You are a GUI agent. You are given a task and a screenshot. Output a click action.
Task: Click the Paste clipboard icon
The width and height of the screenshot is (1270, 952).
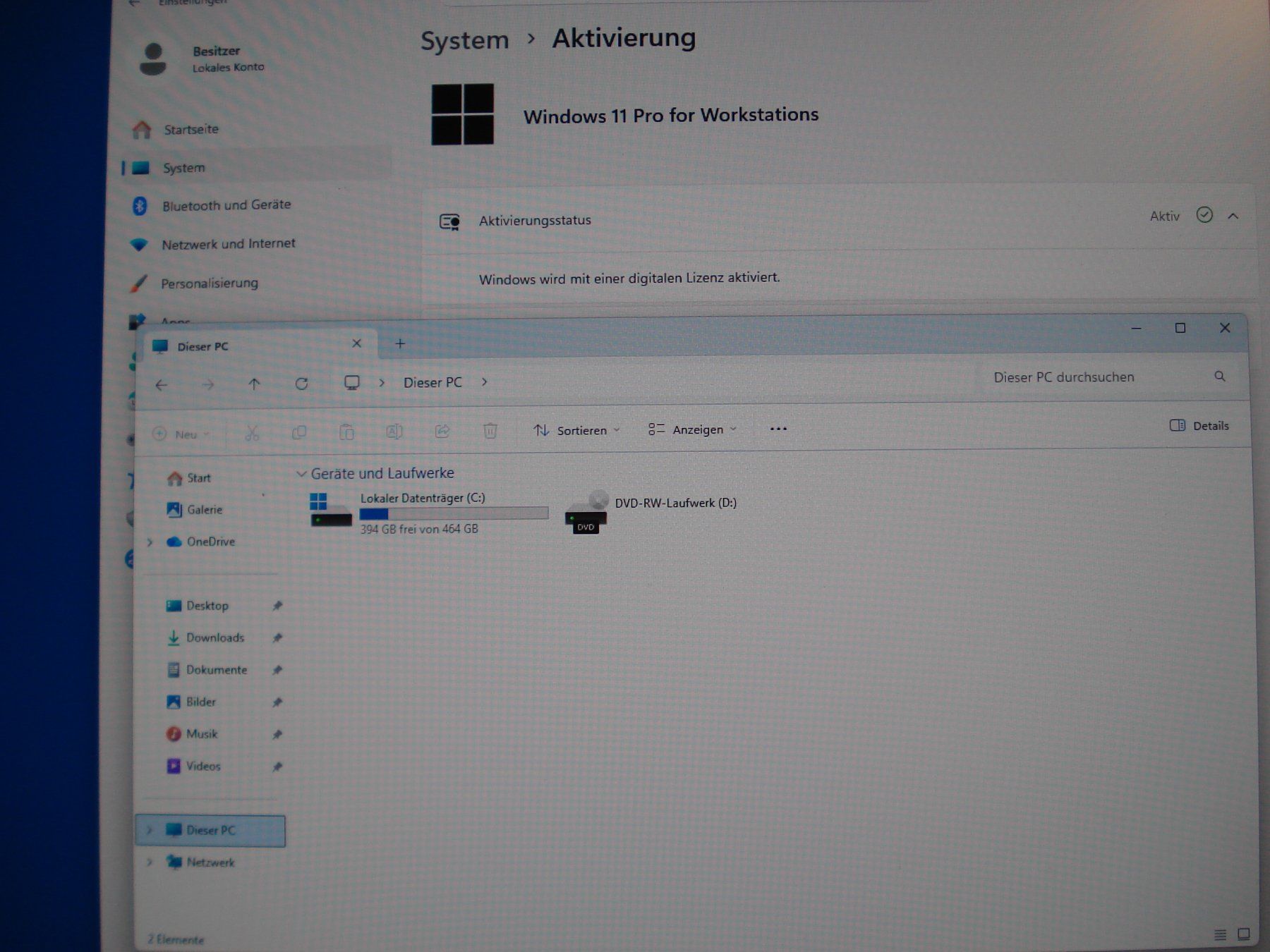coord(346,432)
